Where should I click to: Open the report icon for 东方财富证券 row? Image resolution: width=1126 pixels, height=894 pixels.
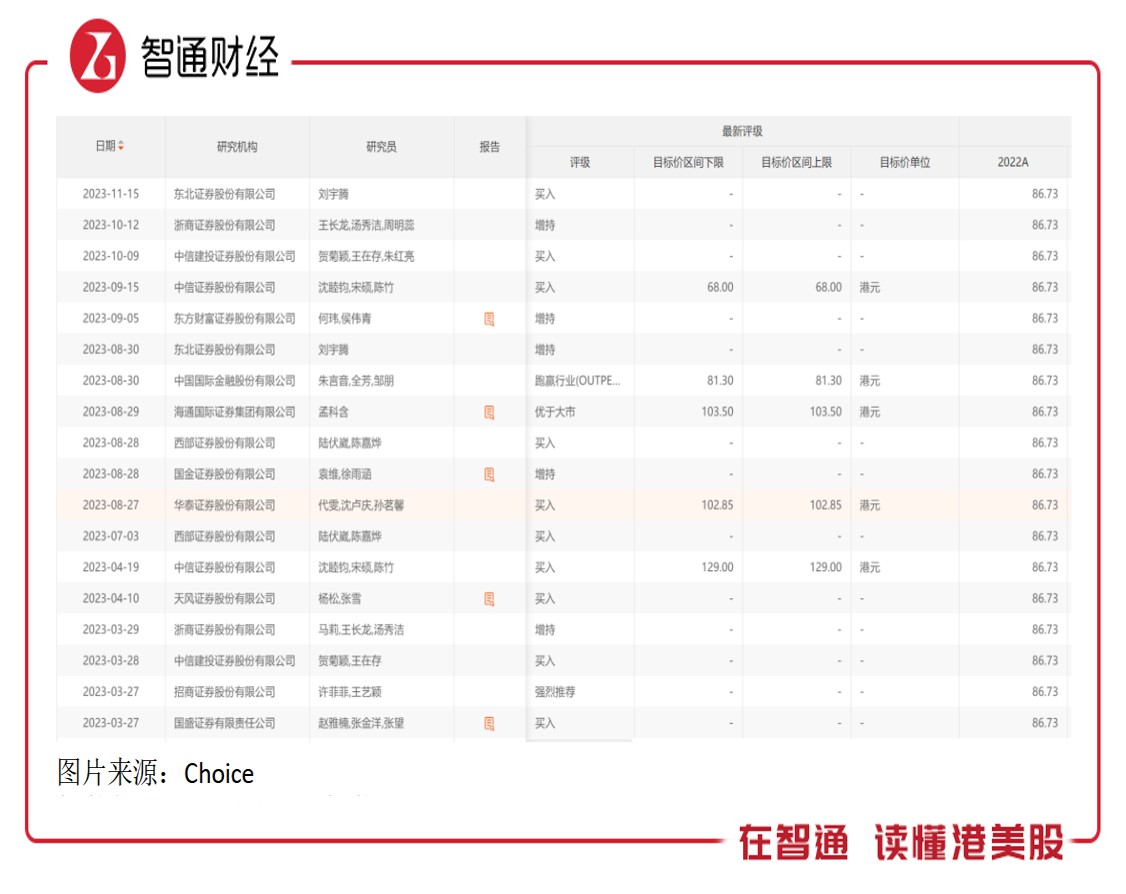coord(489,318)
